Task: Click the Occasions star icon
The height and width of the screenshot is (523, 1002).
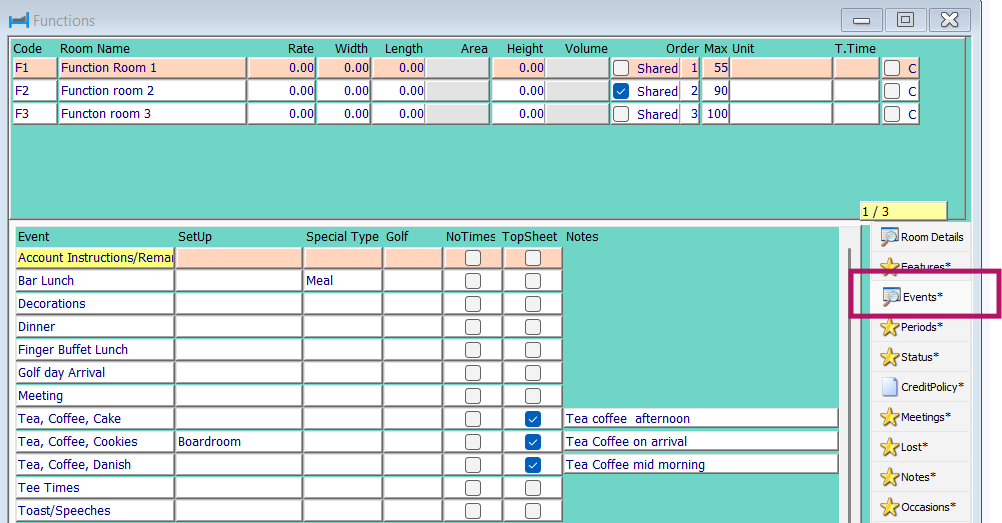Action: [890, 507]
